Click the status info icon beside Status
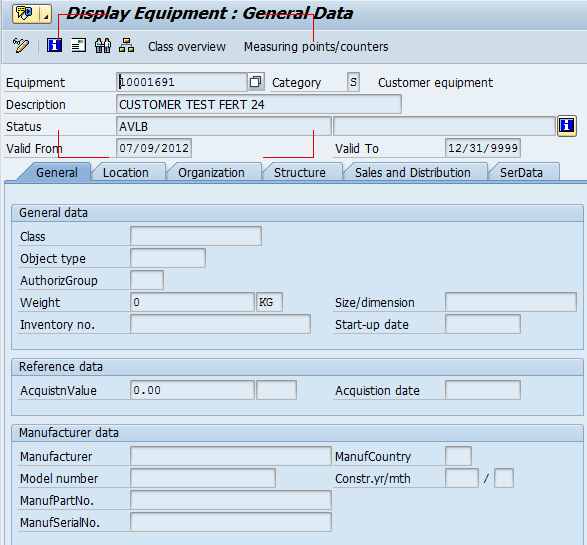The height and width of the screenshot is (545, 587). pyautogui.click(x=567, y=126)
